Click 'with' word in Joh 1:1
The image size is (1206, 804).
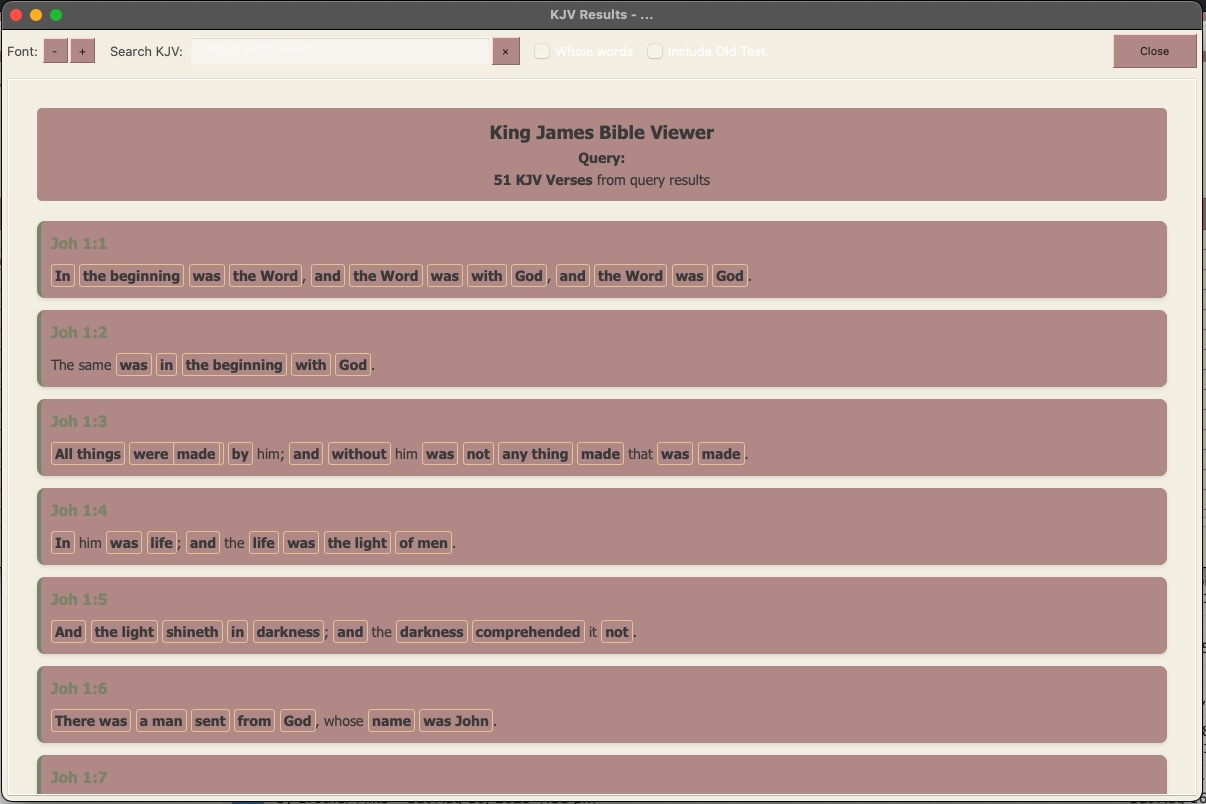[x=487, y=276]
